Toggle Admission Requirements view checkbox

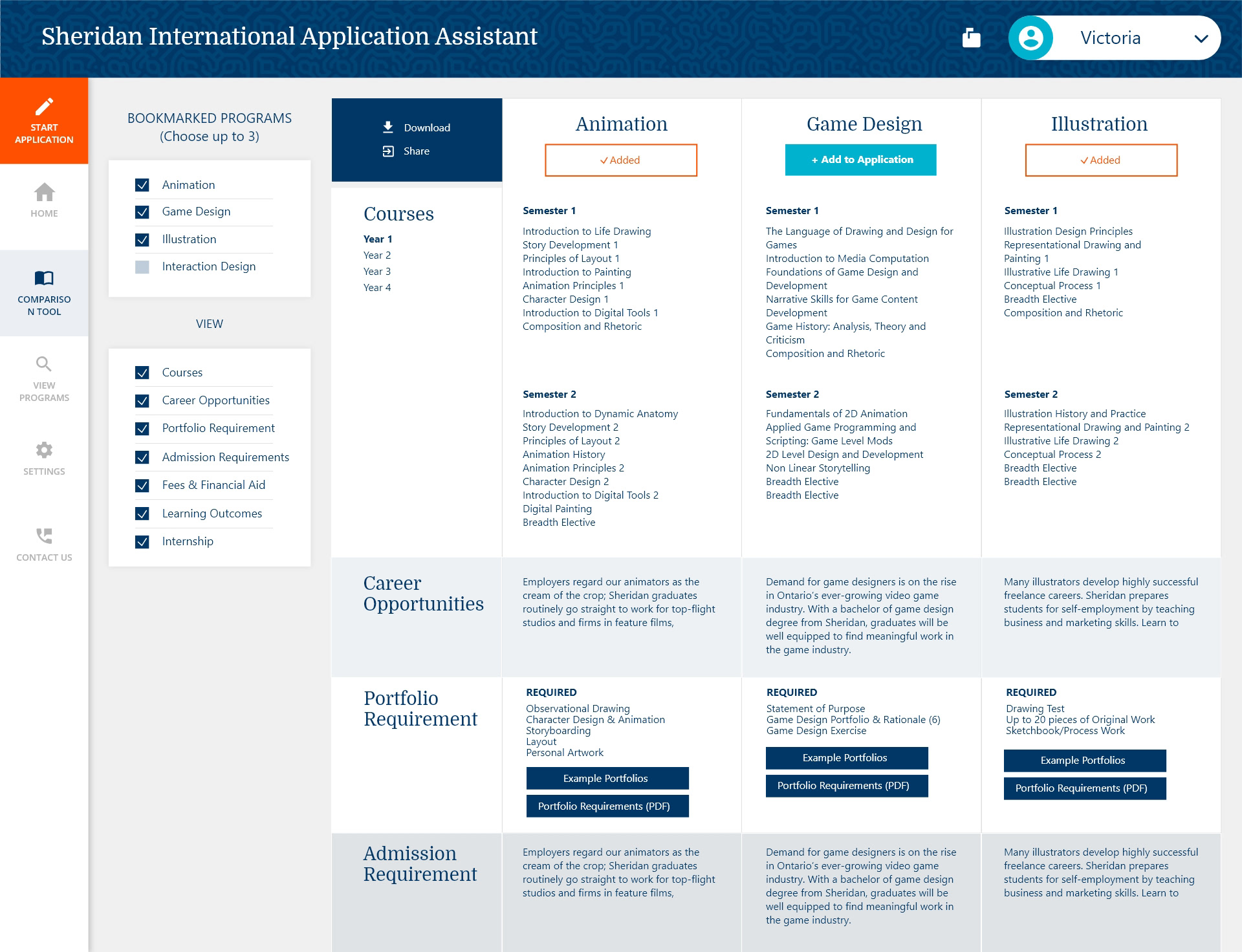142,457
